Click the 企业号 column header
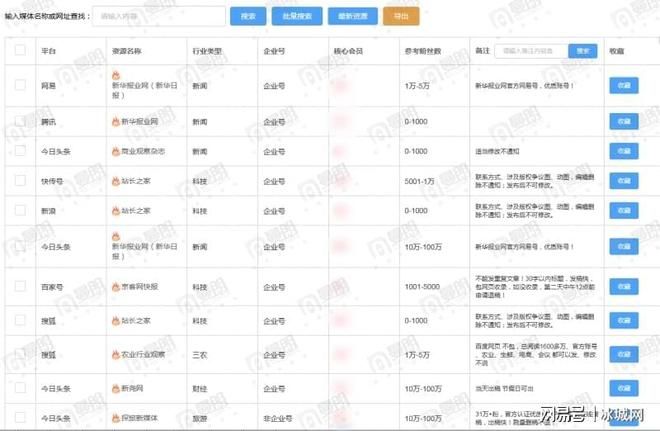Screen dimensions: 660x431 (274, 51)
